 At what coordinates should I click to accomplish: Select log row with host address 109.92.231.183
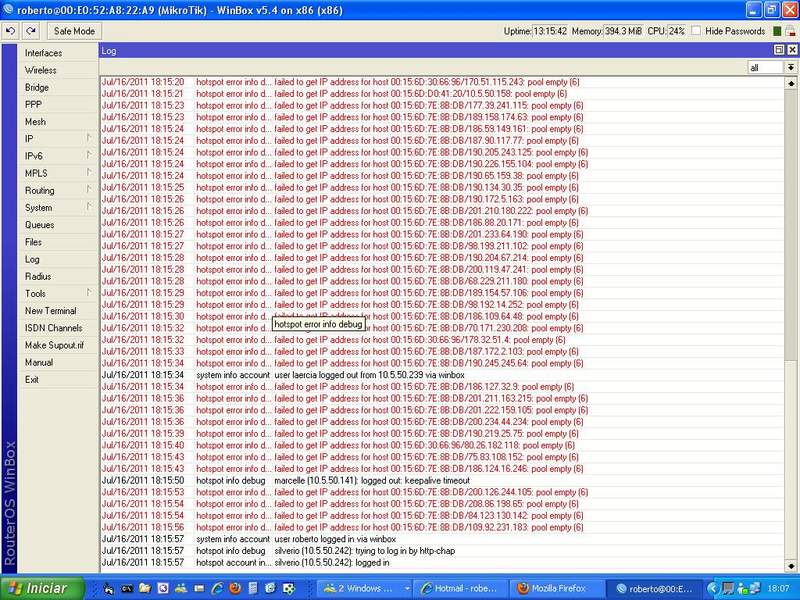[x=442, y=528]
